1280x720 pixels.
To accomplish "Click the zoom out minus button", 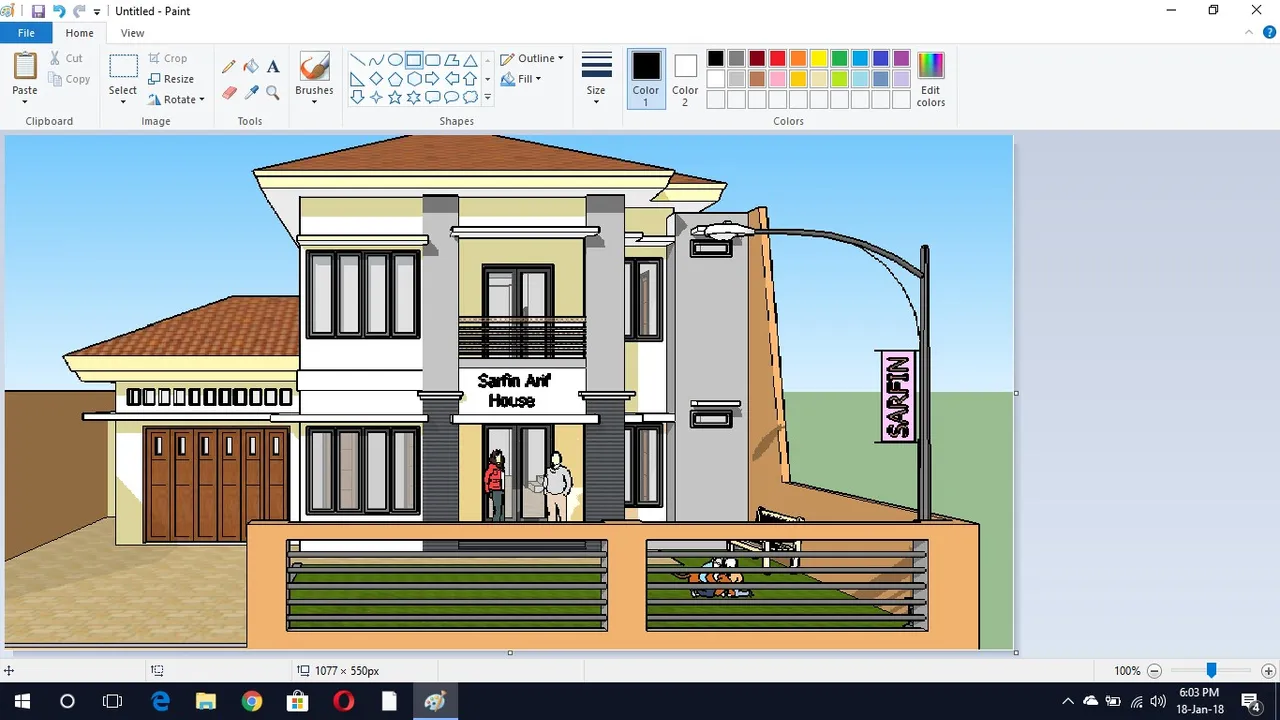I will (1154, 671).
